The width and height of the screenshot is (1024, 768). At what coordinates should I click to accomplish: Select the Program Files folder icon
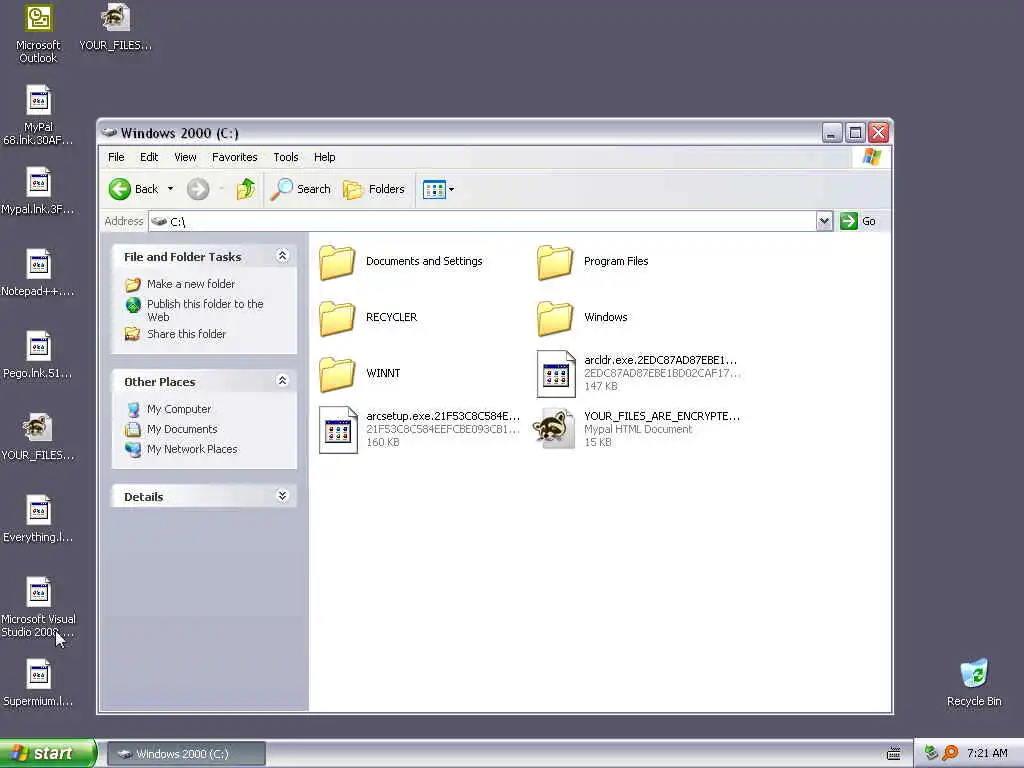555,262
